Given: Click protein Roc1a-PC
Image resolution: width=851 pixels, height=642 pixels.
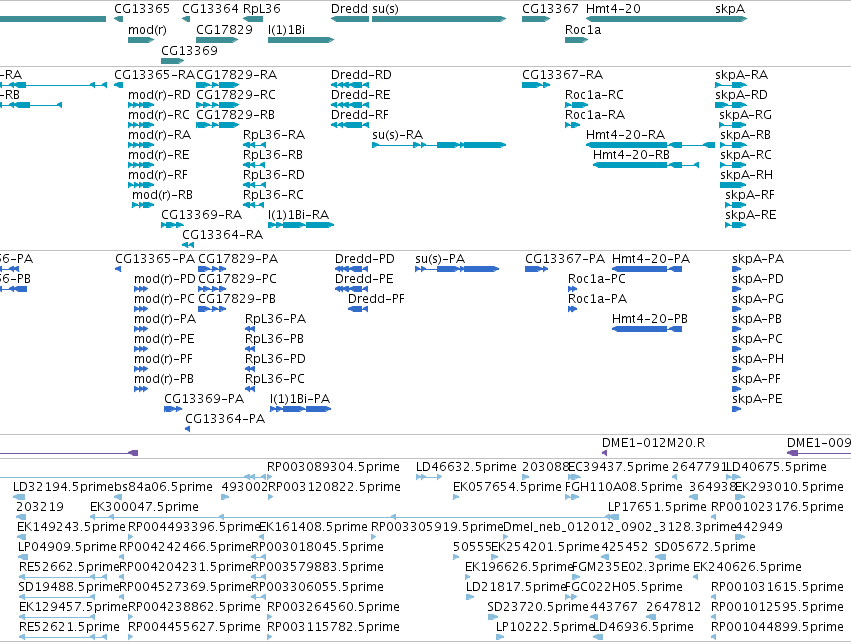Looking at the screenshot, I should [x=596, y=279].
